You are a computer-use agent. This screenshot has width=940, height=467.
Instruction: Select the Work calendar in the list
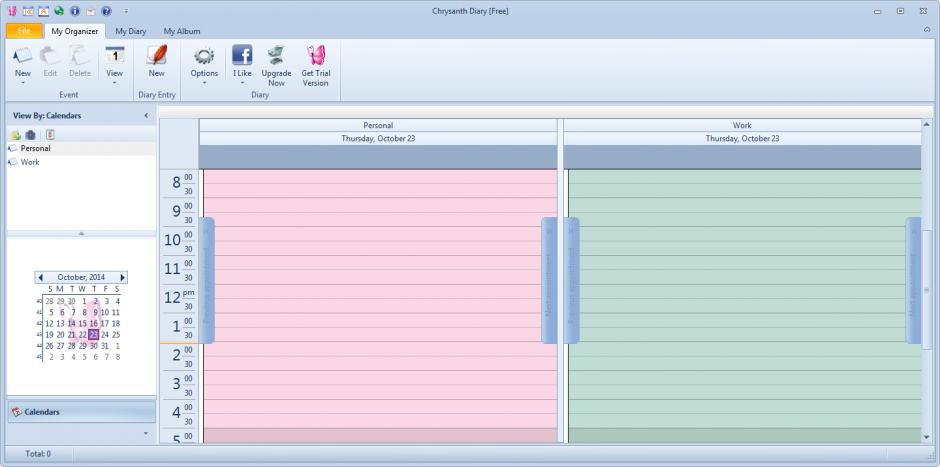[x=81, y=162]
